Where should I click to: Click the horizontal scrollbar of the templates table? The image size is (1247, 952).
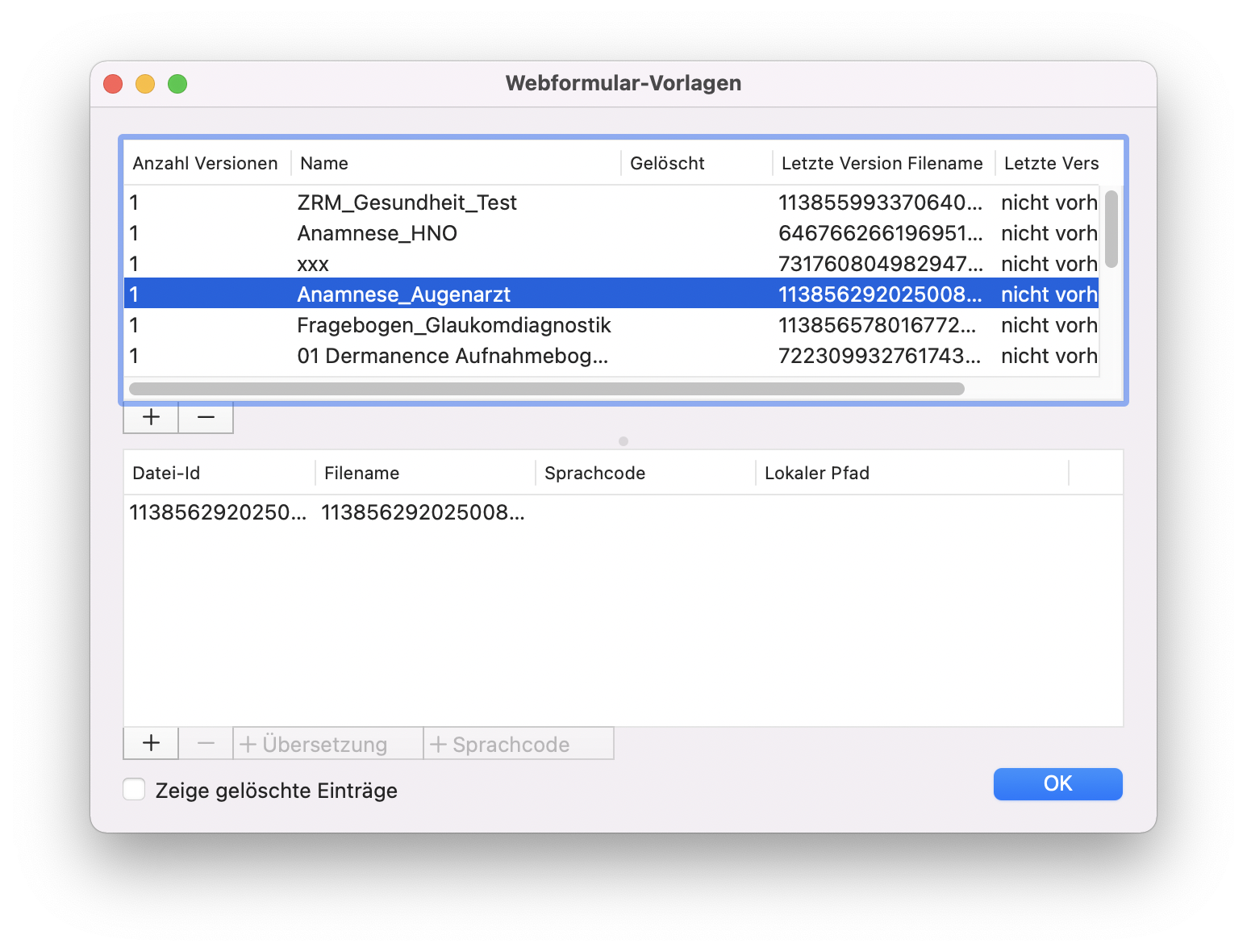[x=547, y=389]
